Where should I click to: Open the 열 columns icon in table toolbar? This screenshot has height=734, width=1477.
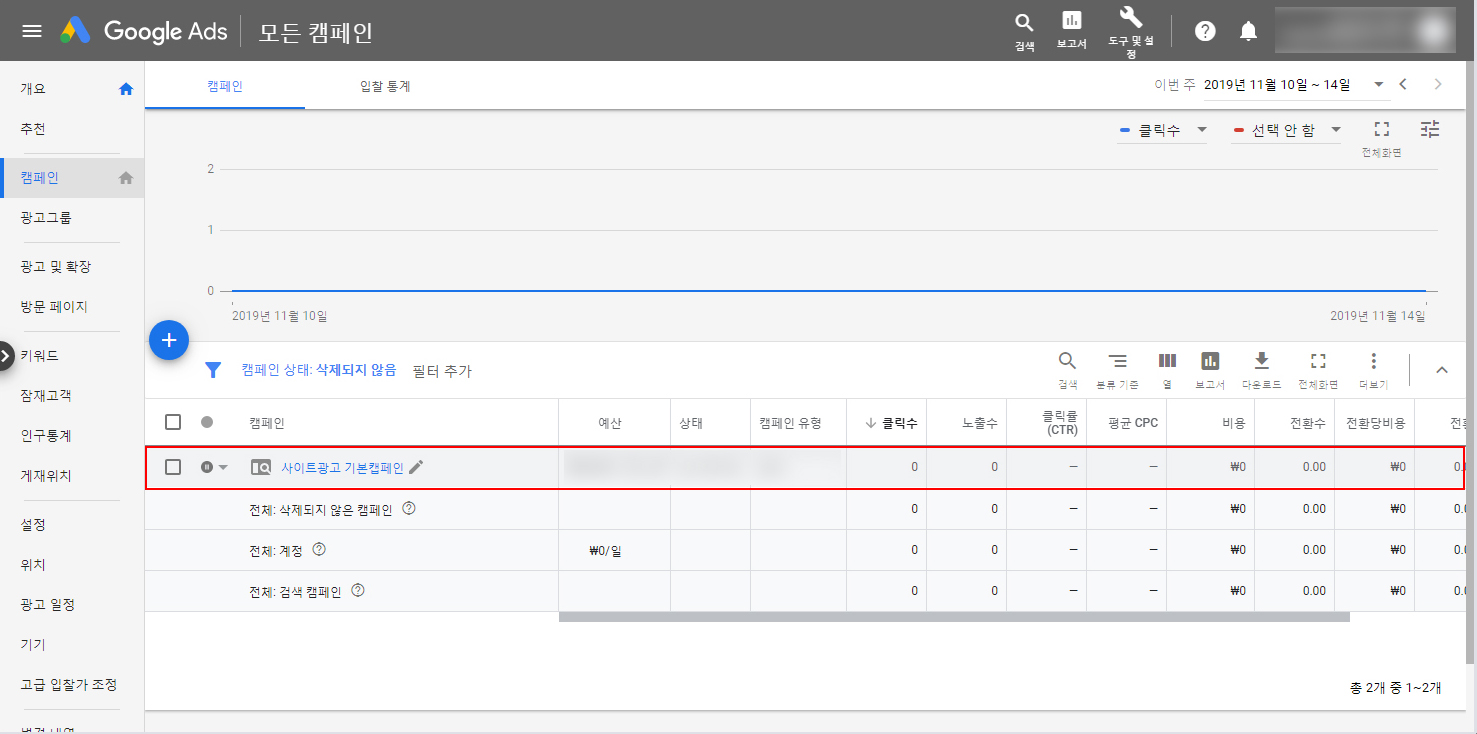[1166, 362]
